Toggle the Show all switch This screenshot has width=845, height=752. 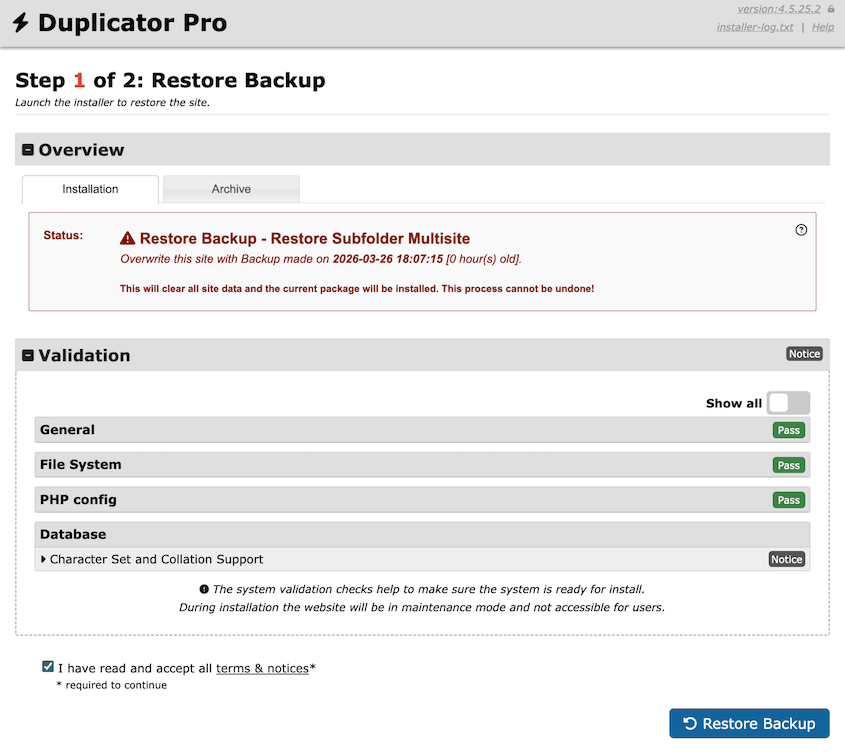[788, 403]
